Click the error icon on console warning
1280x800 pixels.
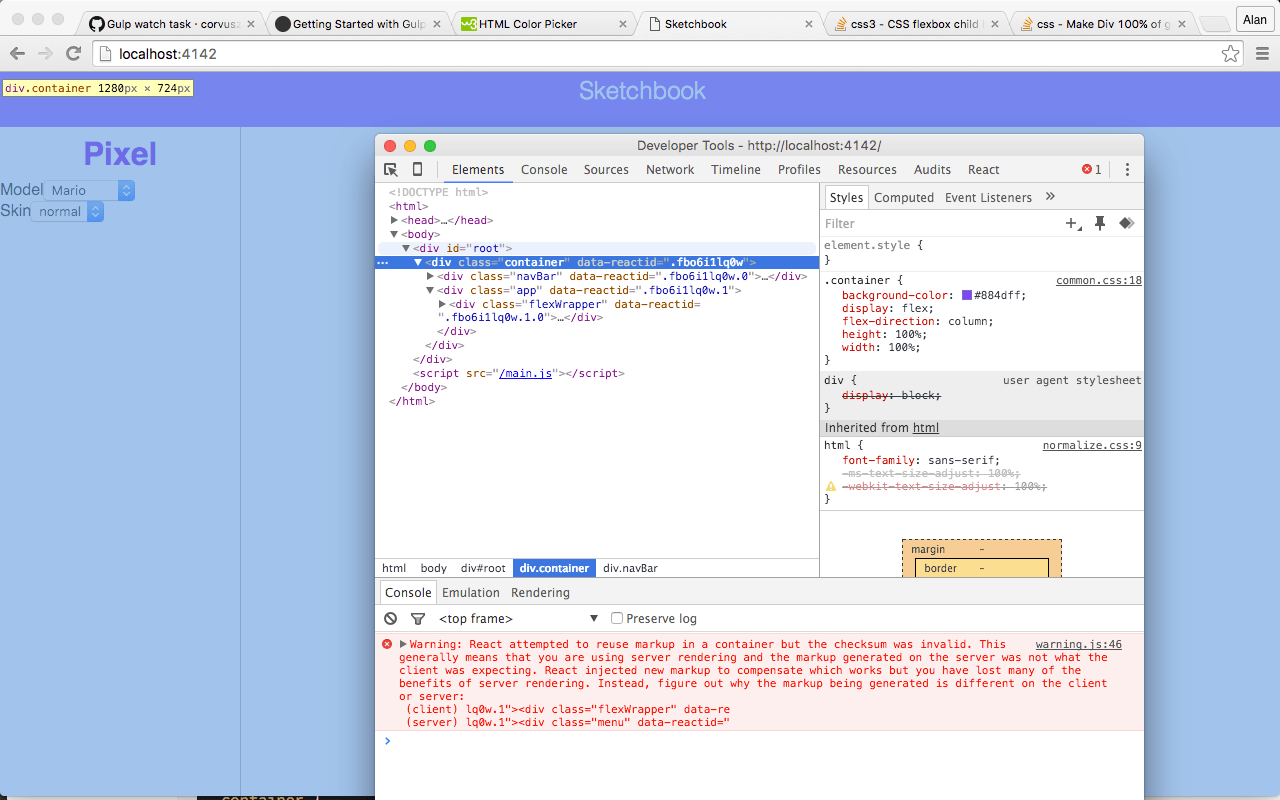[x=387, y=645]
